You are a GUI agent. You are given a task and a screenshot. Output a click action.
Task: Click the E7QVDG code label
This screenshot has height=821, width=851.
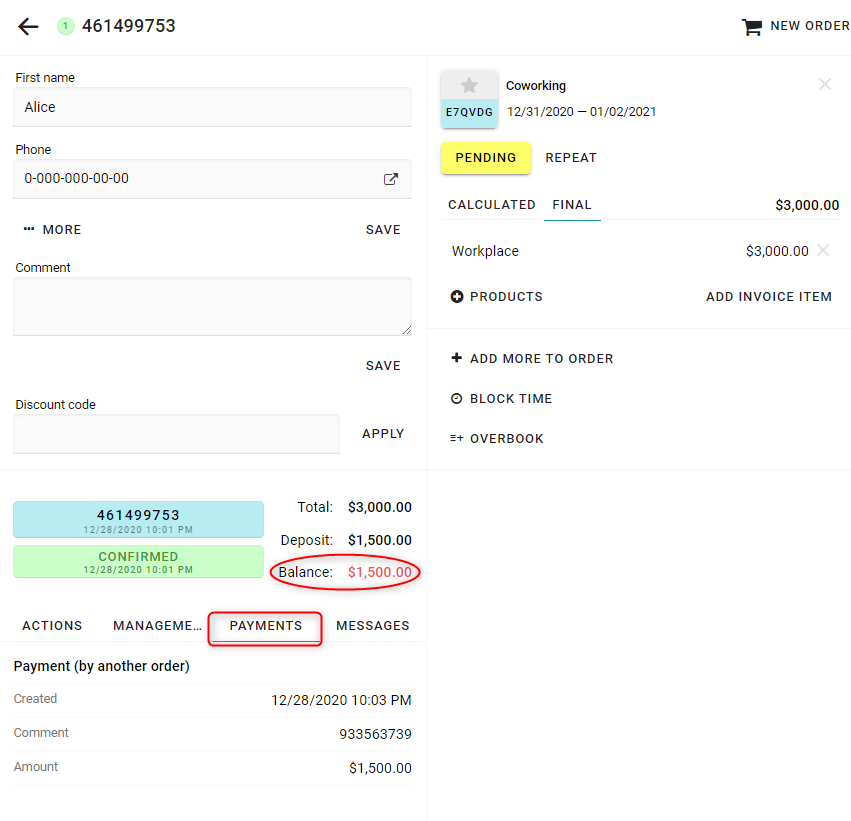(469, 112)
